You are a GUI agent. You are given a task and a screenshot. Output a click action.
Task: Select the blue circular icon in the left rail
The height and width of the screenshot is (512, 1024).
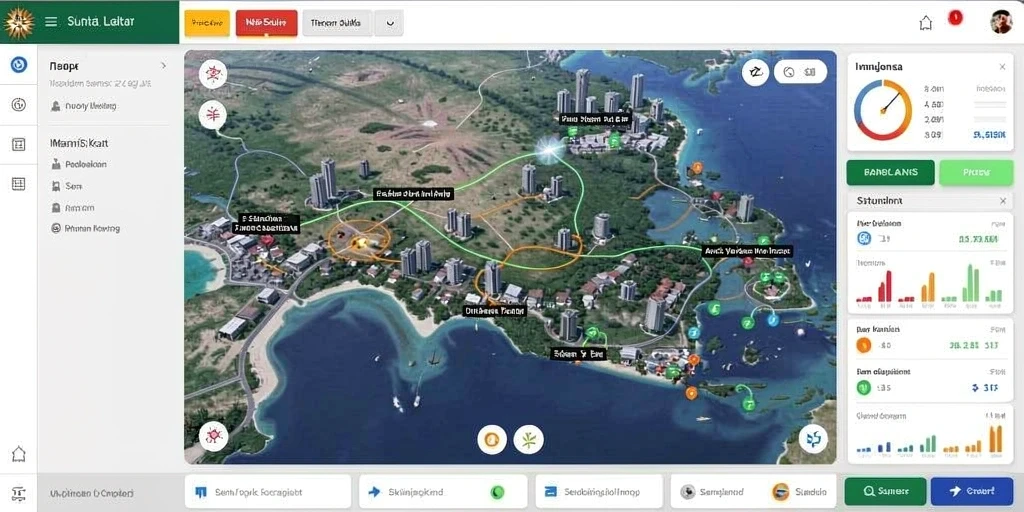tap(19, 64)
